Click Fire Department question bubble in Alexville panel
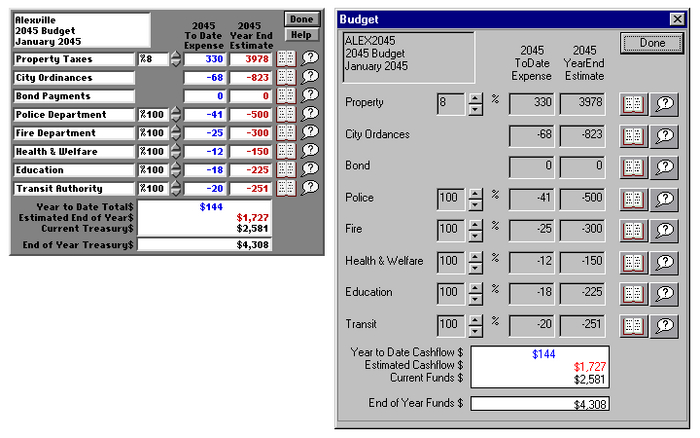This screenshot has height=438, width=700. coord(310,132)
